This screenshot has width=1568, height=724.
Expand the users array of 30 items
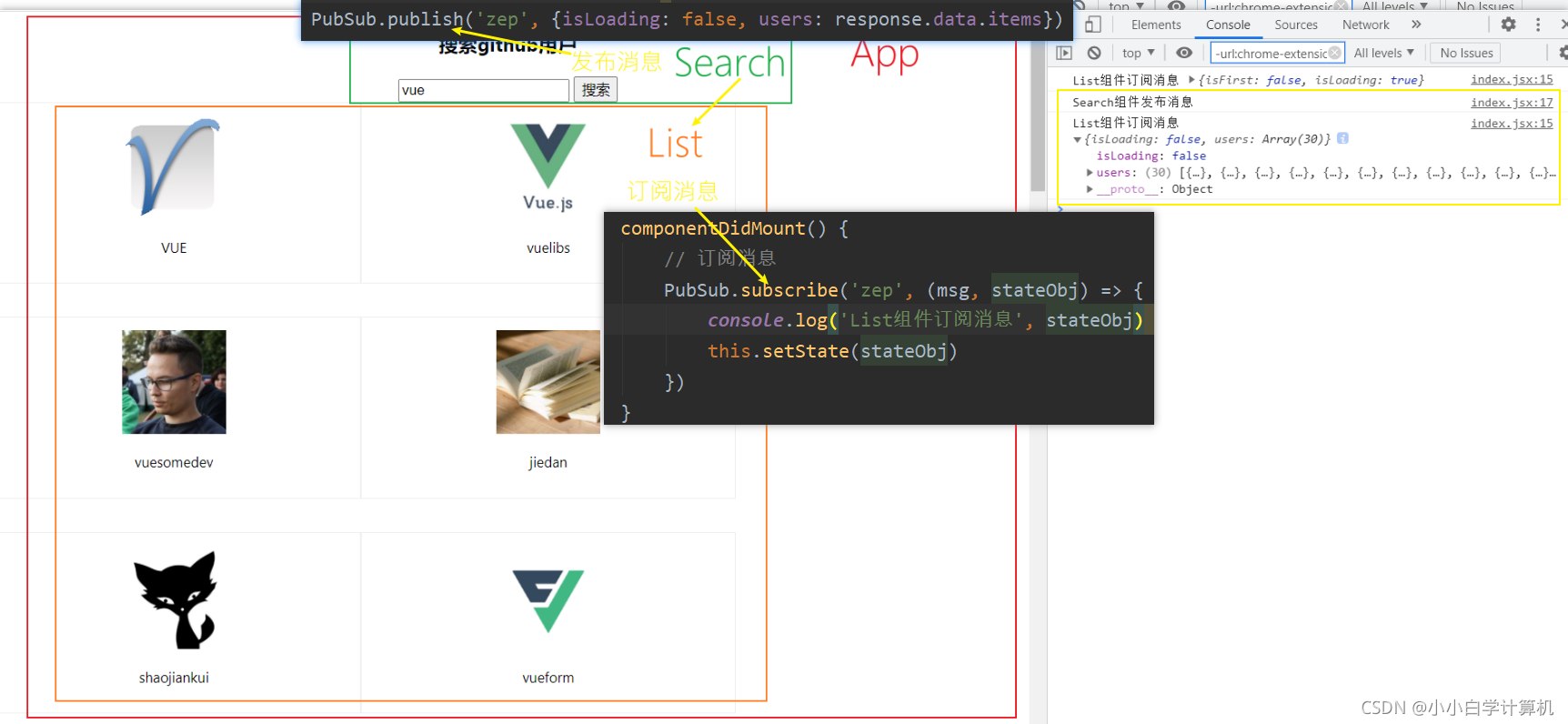coord(1090,173)
